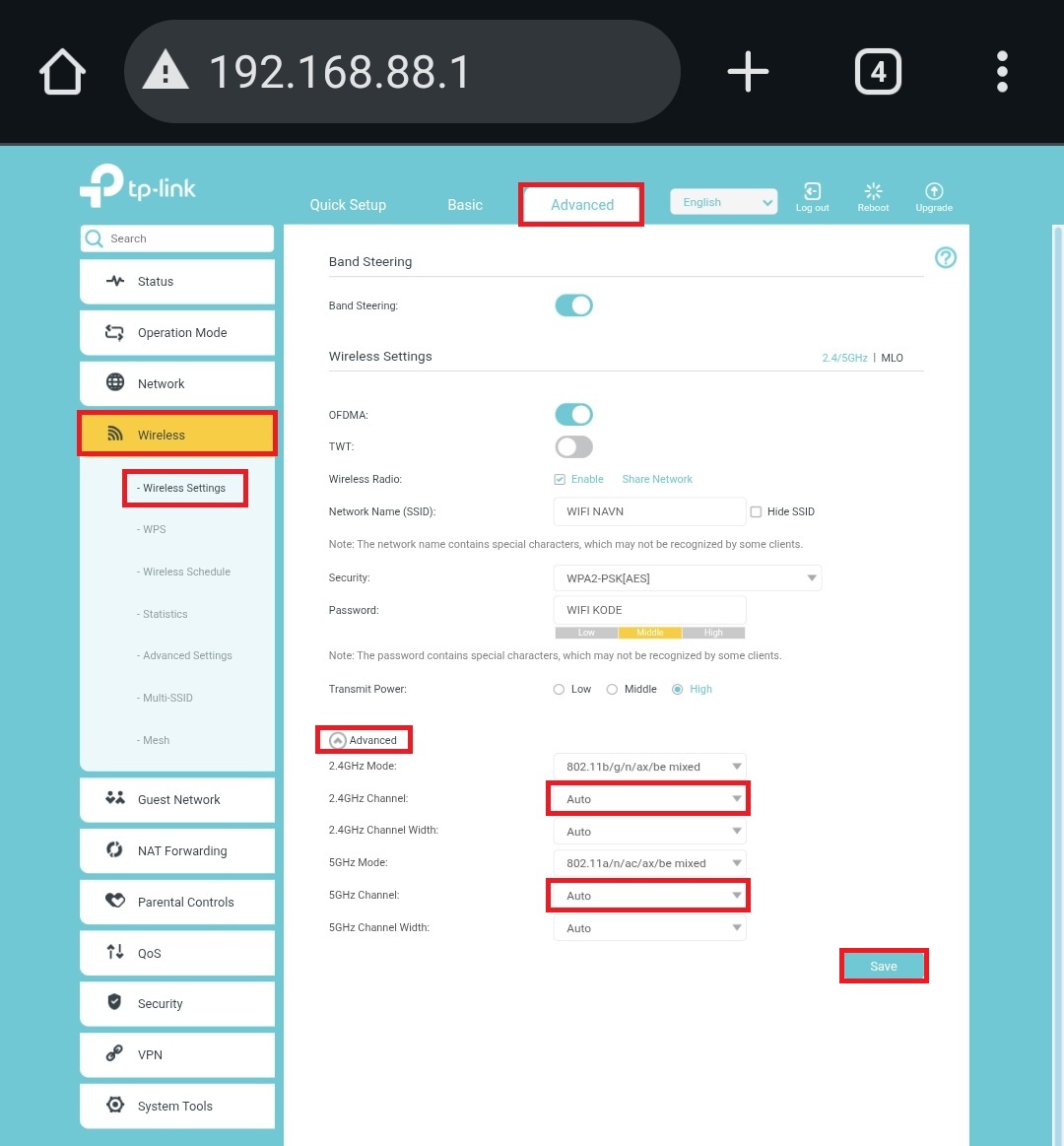Select Low transmit power radio button
This screenshot has width=1064, height=1146.
pyautogui.click(x=560, y=690)
